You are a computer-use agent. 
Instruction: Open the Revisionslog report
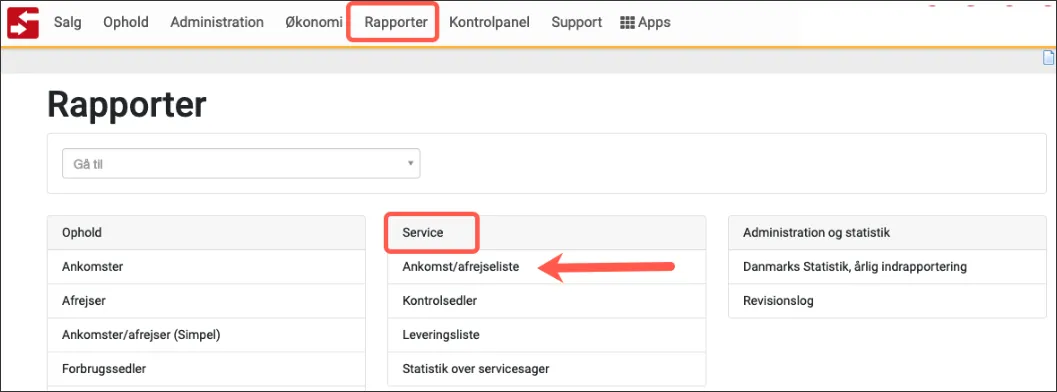(887, 301)
